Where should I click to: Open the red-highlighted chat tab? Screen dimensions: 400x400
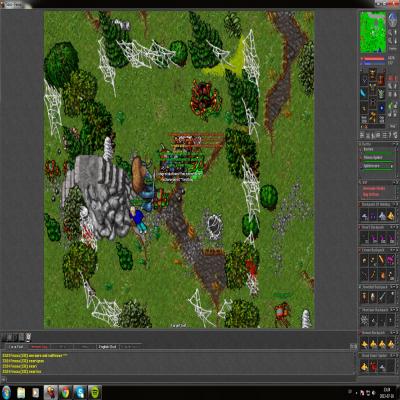pyautogui.click(x=40, y=347)
